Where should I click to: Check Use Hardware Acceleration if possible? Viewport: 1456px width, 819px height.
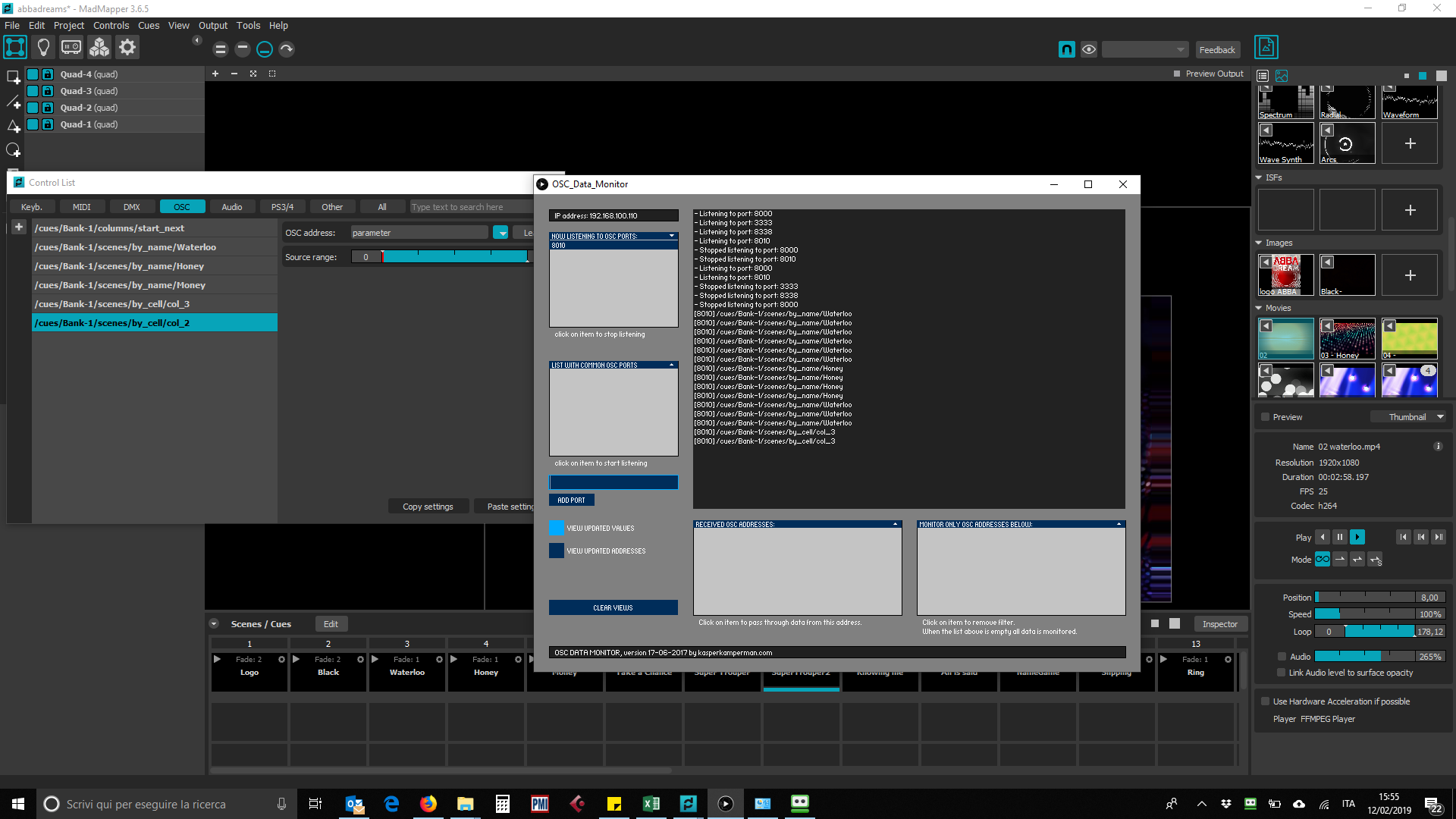click(1265, 701)
